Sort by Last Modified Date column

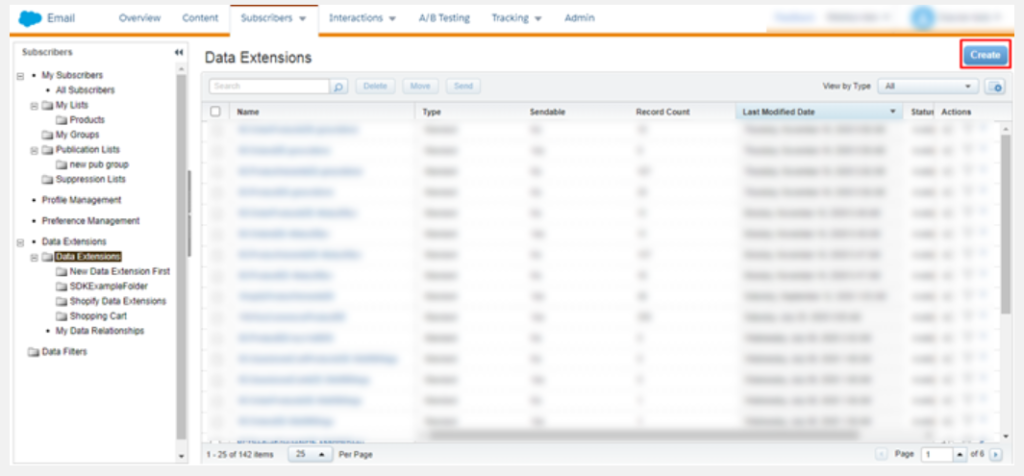click(x=815, y=112)
